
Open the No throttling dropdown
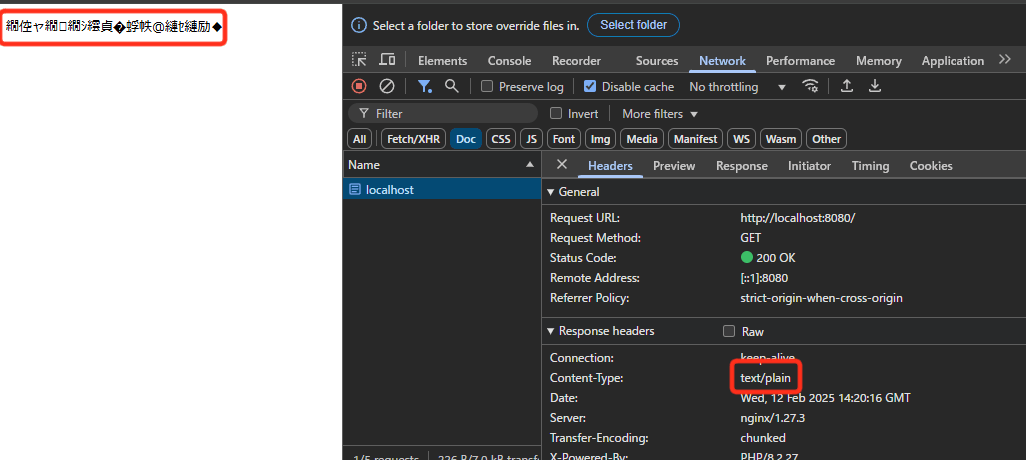tap(737, 87)
